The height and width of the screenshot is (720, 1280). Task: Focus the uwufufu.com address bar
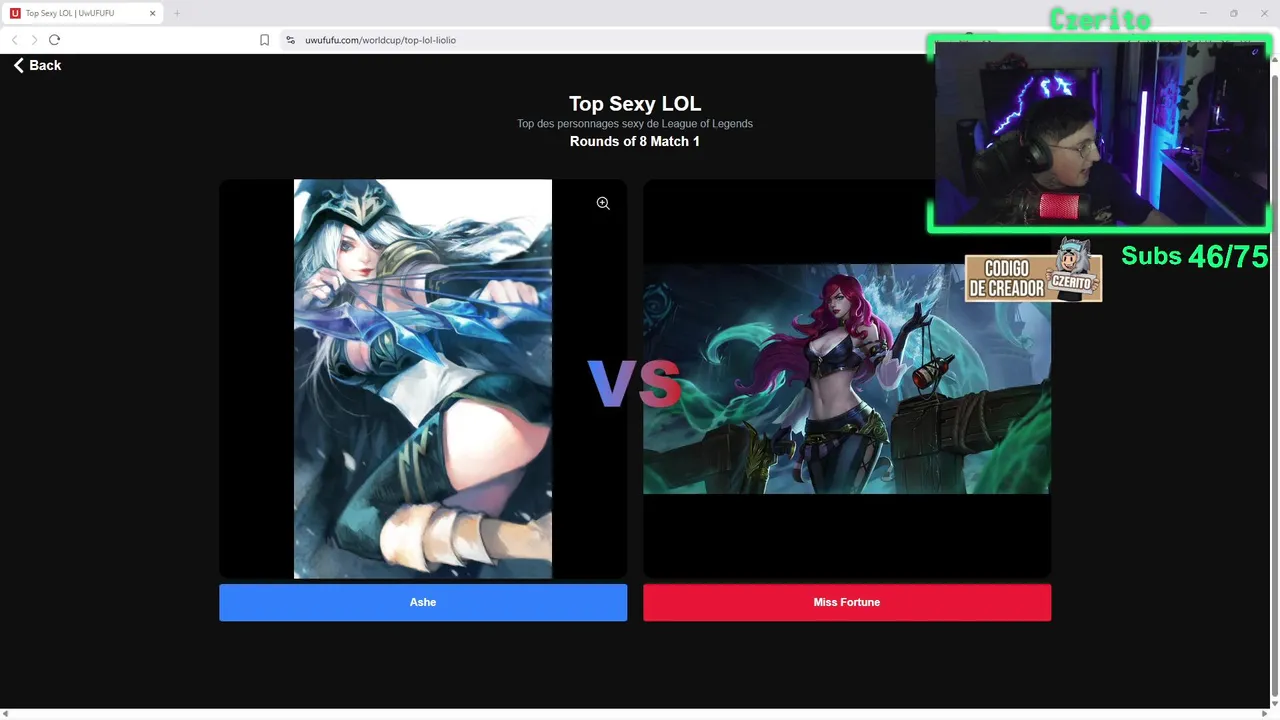(380, 40)
